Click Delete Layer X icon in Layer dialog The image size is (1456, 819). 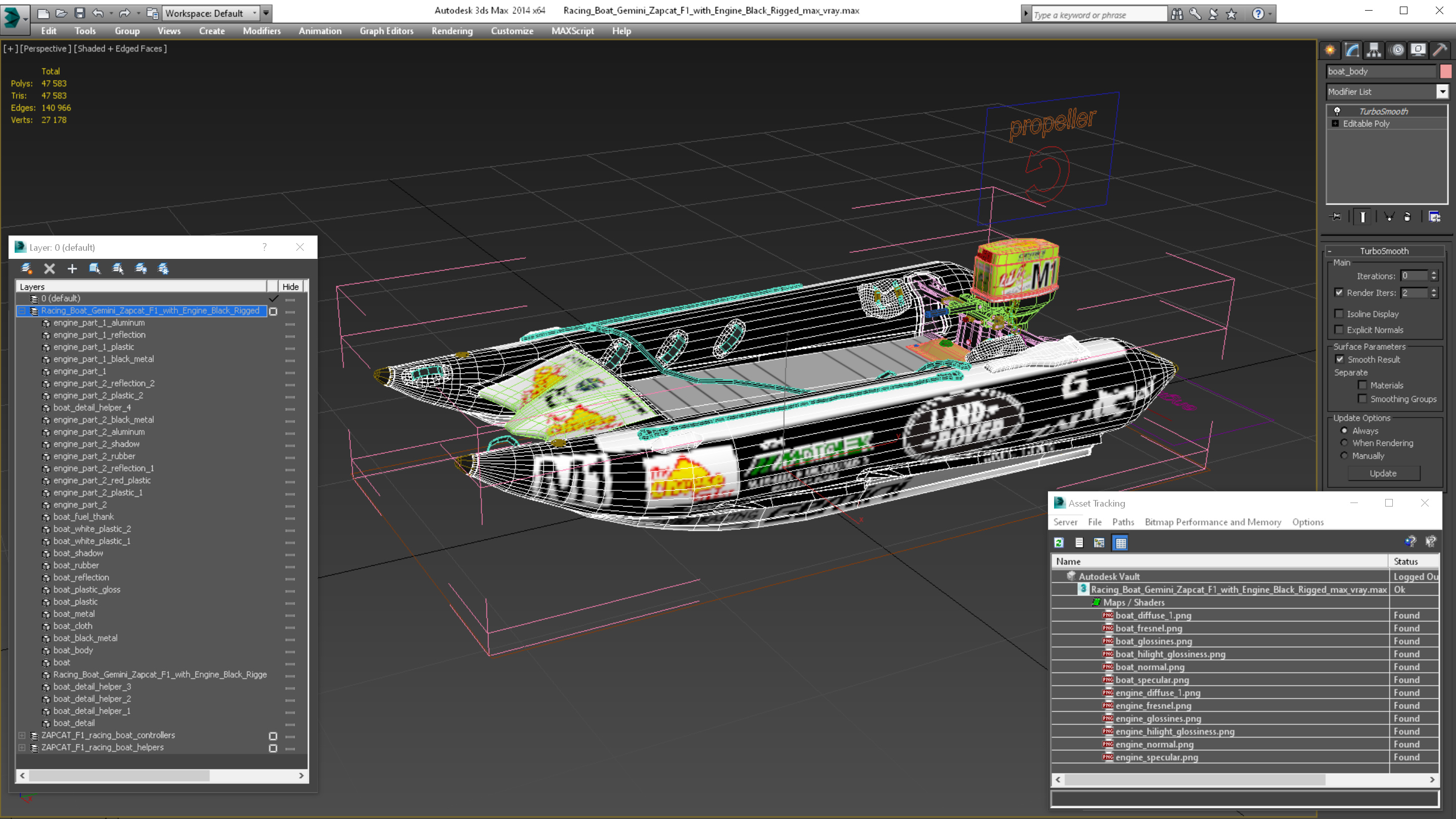pos(50,268)
